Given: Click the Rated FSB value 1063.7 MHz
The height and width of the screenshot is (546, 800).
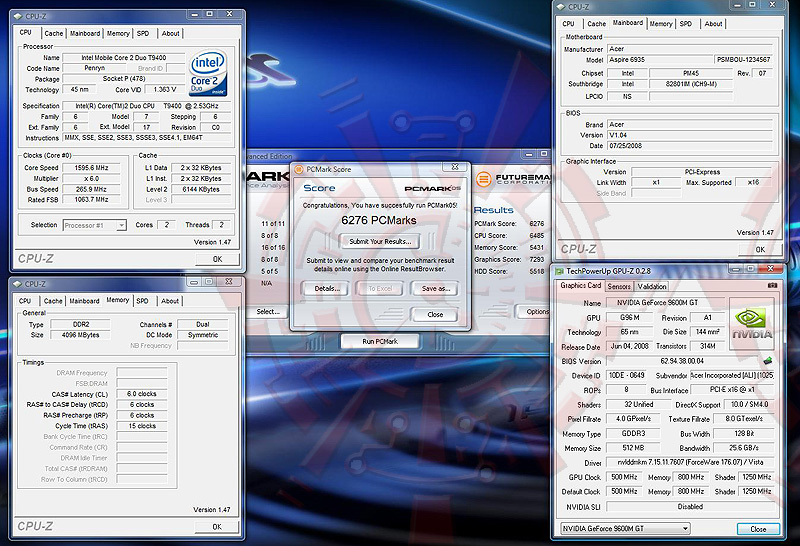Looking at the screenshot, I should [91, 200].
